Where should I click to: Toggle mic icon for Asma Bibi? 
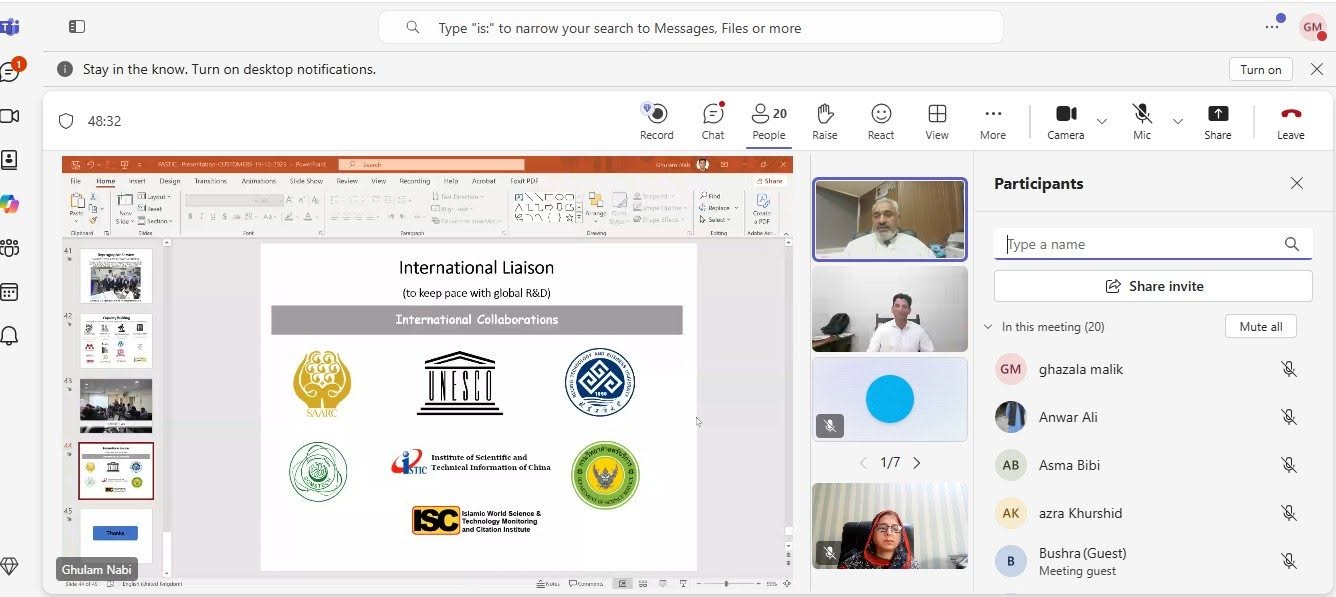coord(1289,465)
